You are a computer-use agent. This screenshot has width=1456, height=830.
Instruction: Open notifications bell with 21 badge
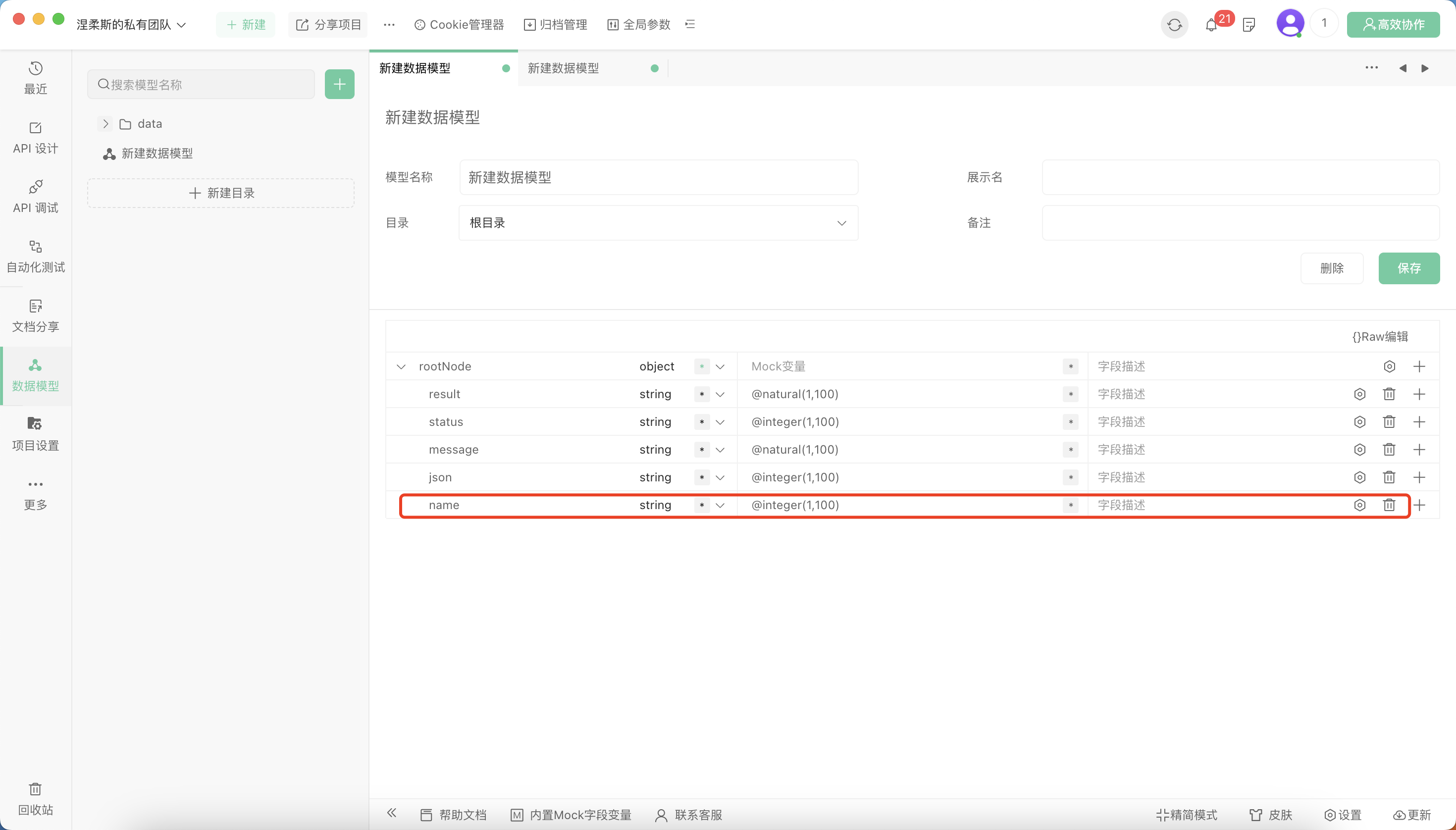[1212, 24]
